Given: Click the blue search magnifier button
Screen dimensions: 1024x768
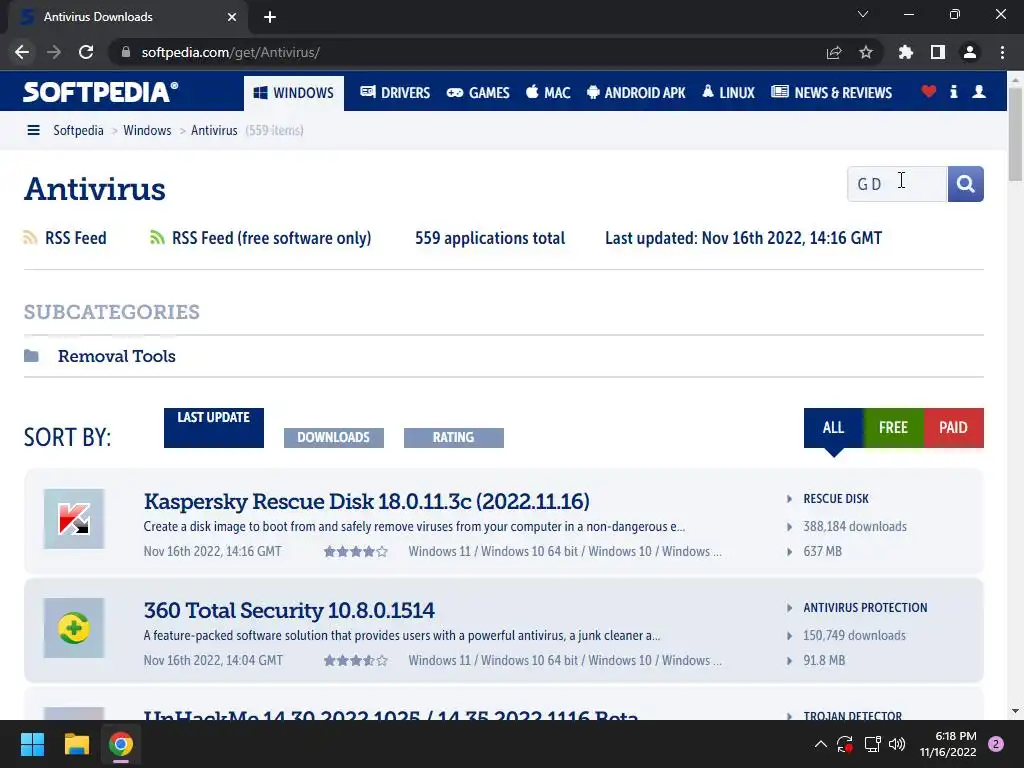Looking at the screenshot, I should coord(965,184).
